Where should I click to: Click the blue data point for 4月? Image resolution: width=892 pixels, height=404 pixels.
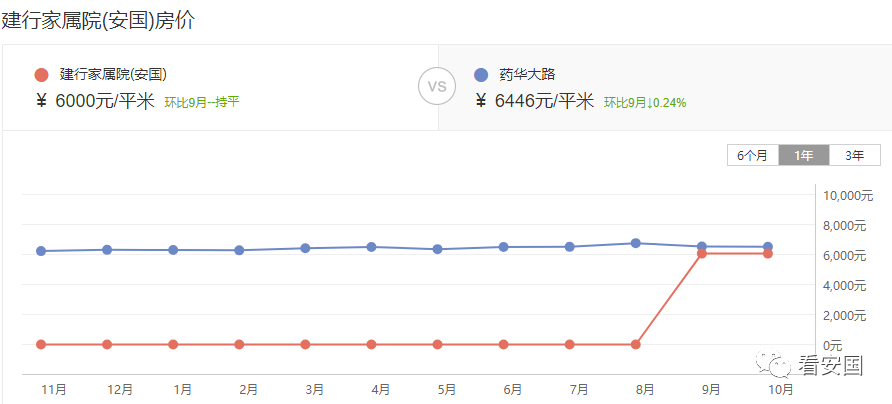(371, 247)
